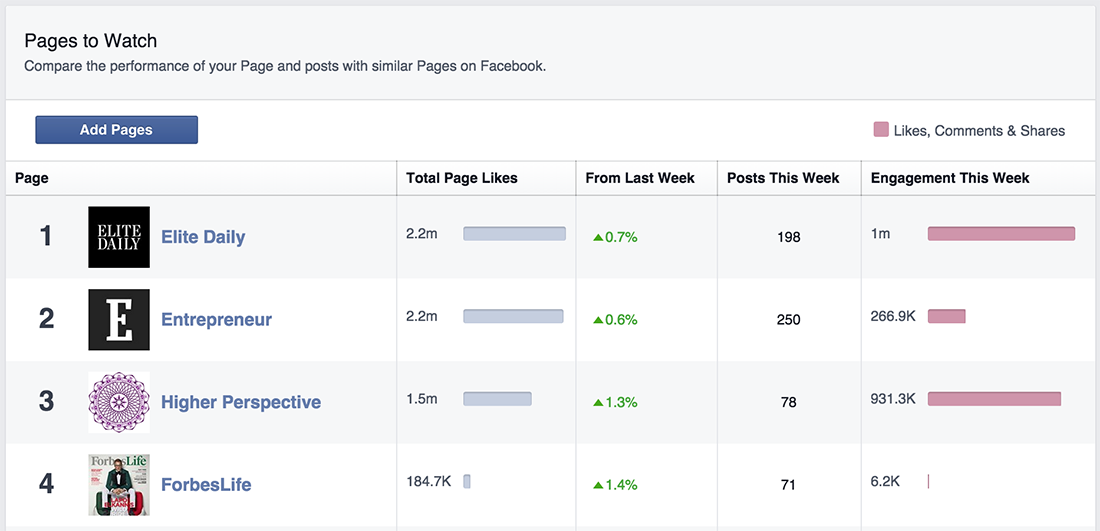The height and width of the screenshot is (531, 1100).
Task: Click Higher Perspective's total likes bar
Action: (x=497, y=398)
